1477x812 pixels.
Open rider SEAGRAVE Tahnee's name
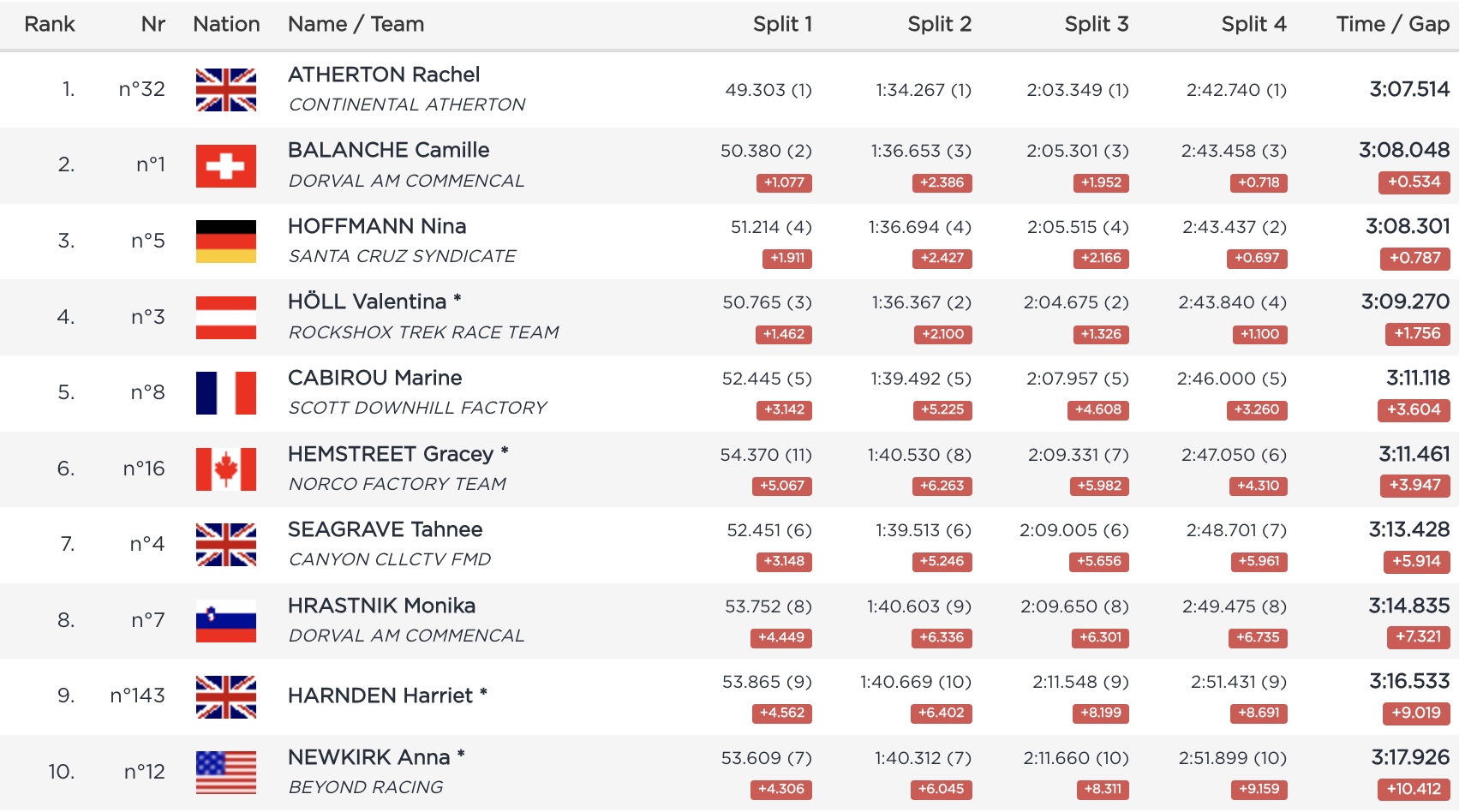point(385,529)
